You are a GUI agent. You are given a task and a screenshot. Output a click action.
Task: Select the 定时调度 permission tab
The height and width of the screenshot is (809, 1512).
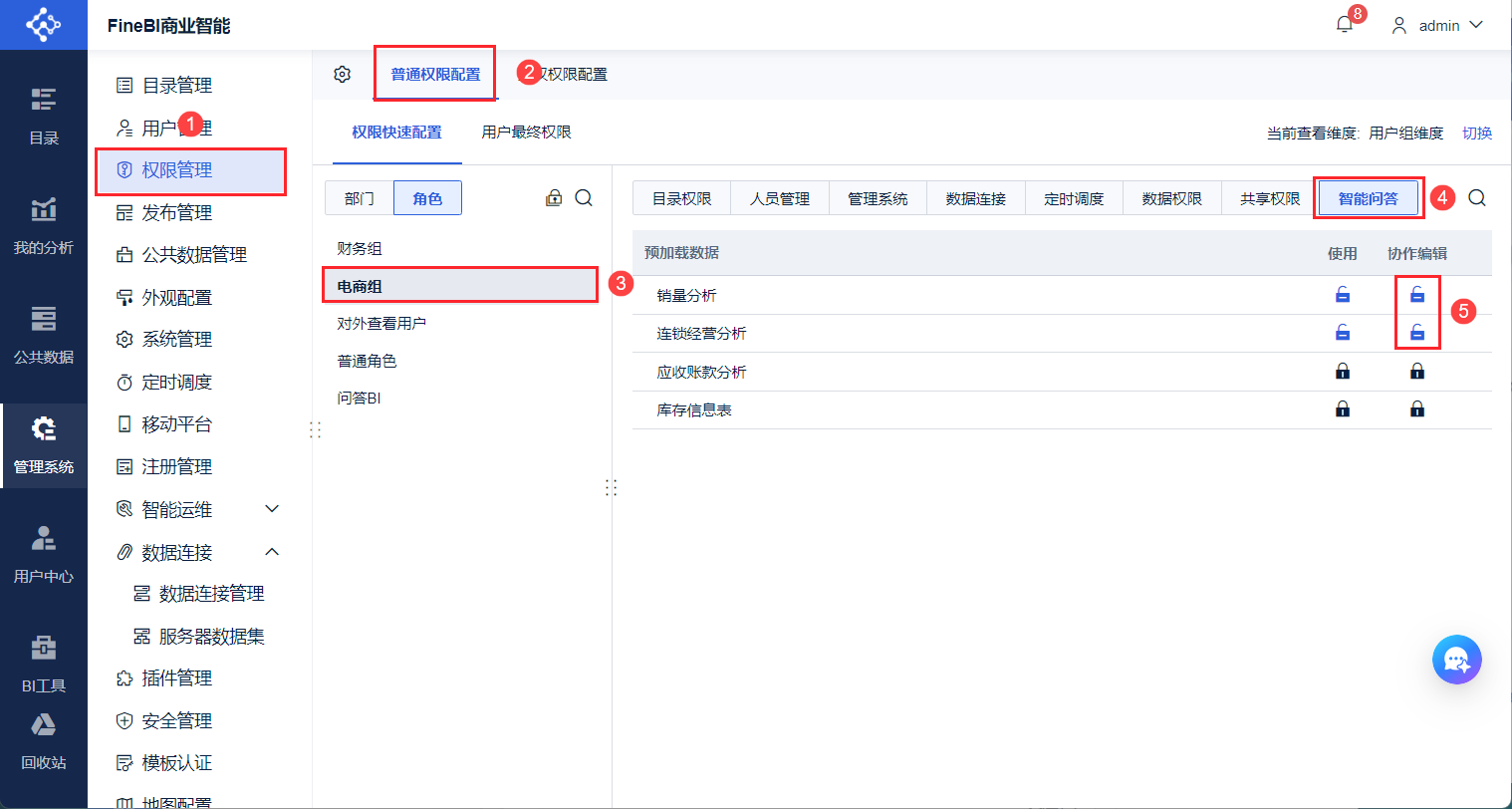coord(1074,198)
